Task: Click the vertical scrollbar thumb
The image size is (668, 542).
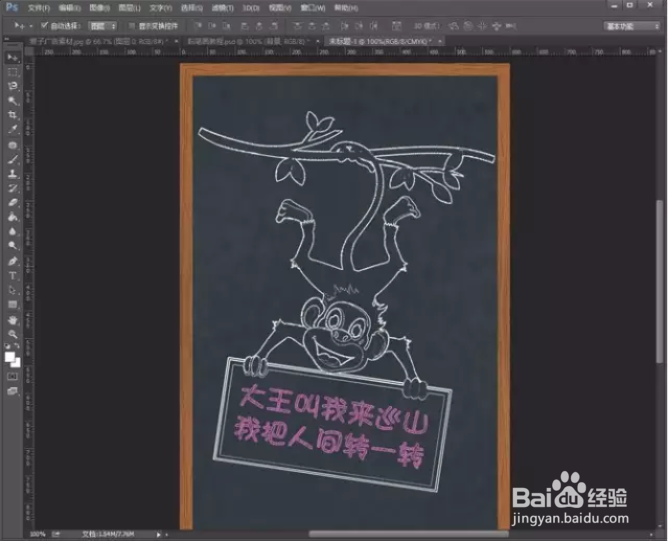Action: 659,282
